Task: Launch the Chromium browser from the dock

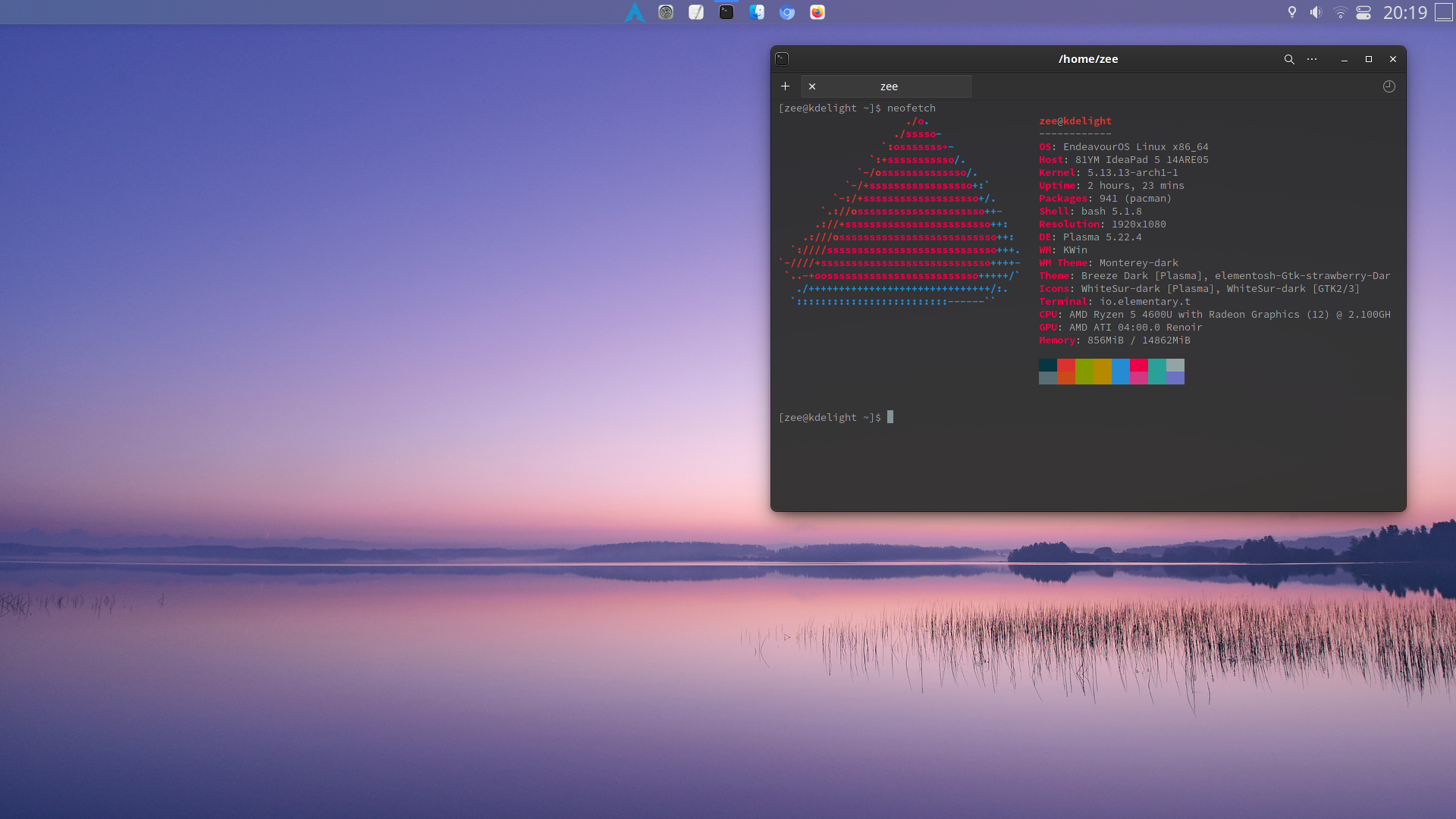Action: coord(787,12)
